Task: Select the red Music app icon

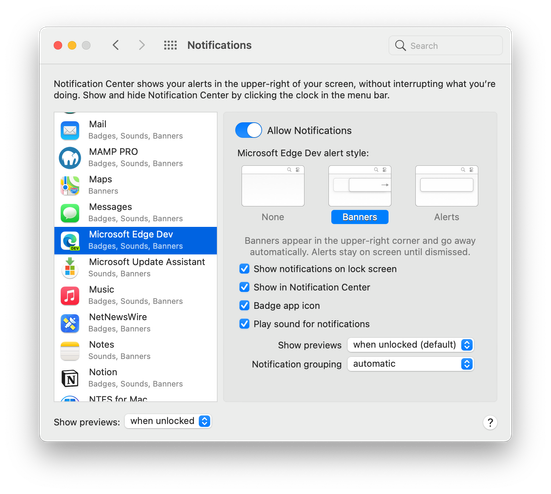Action: coord(70,295)
